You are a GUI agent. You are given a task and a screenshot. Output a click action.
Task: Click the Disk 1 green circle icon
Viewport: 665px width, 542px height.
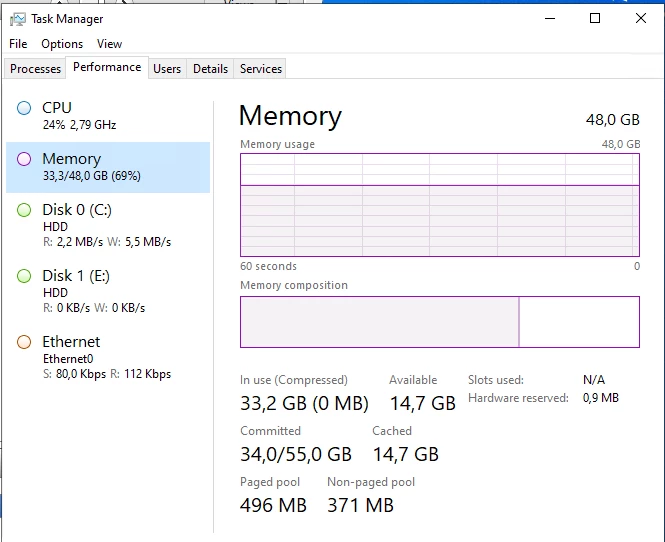tap(24, 276)
